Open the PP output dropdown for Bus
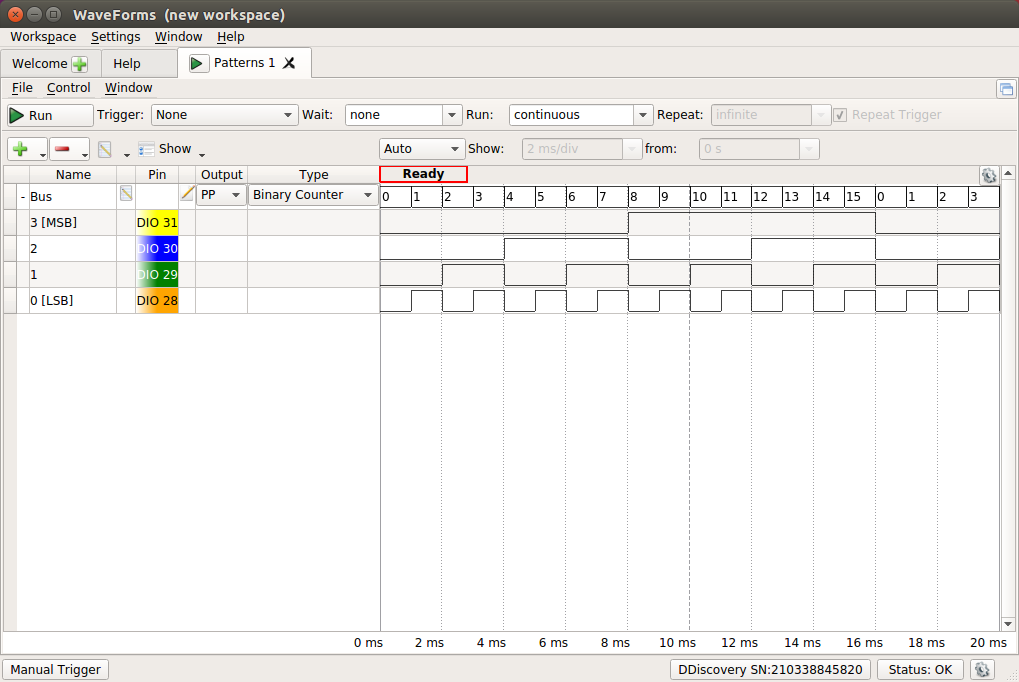The width and height of the screenshot is (1019, 682). pyautogui.click(x=221, y=195)
